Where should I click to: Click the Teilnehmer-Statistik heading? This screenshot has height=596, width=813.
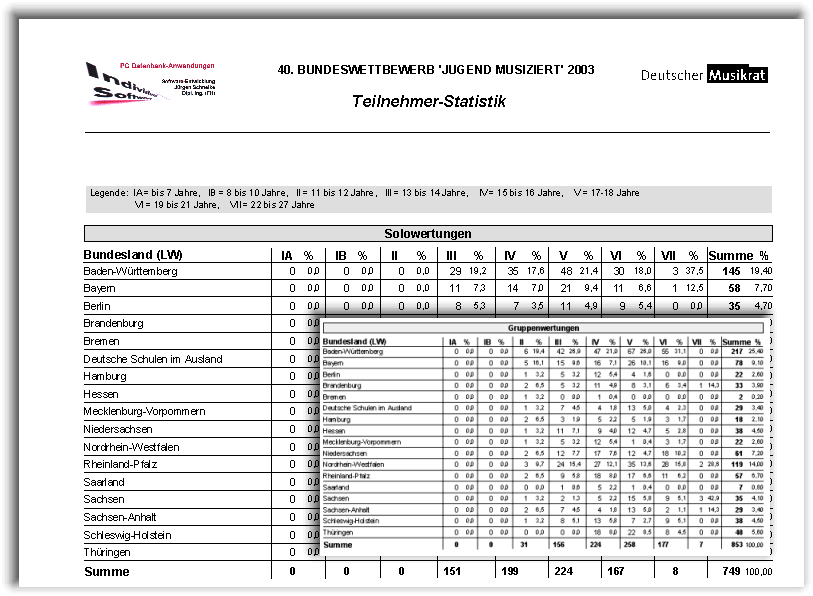coord(428,102)
